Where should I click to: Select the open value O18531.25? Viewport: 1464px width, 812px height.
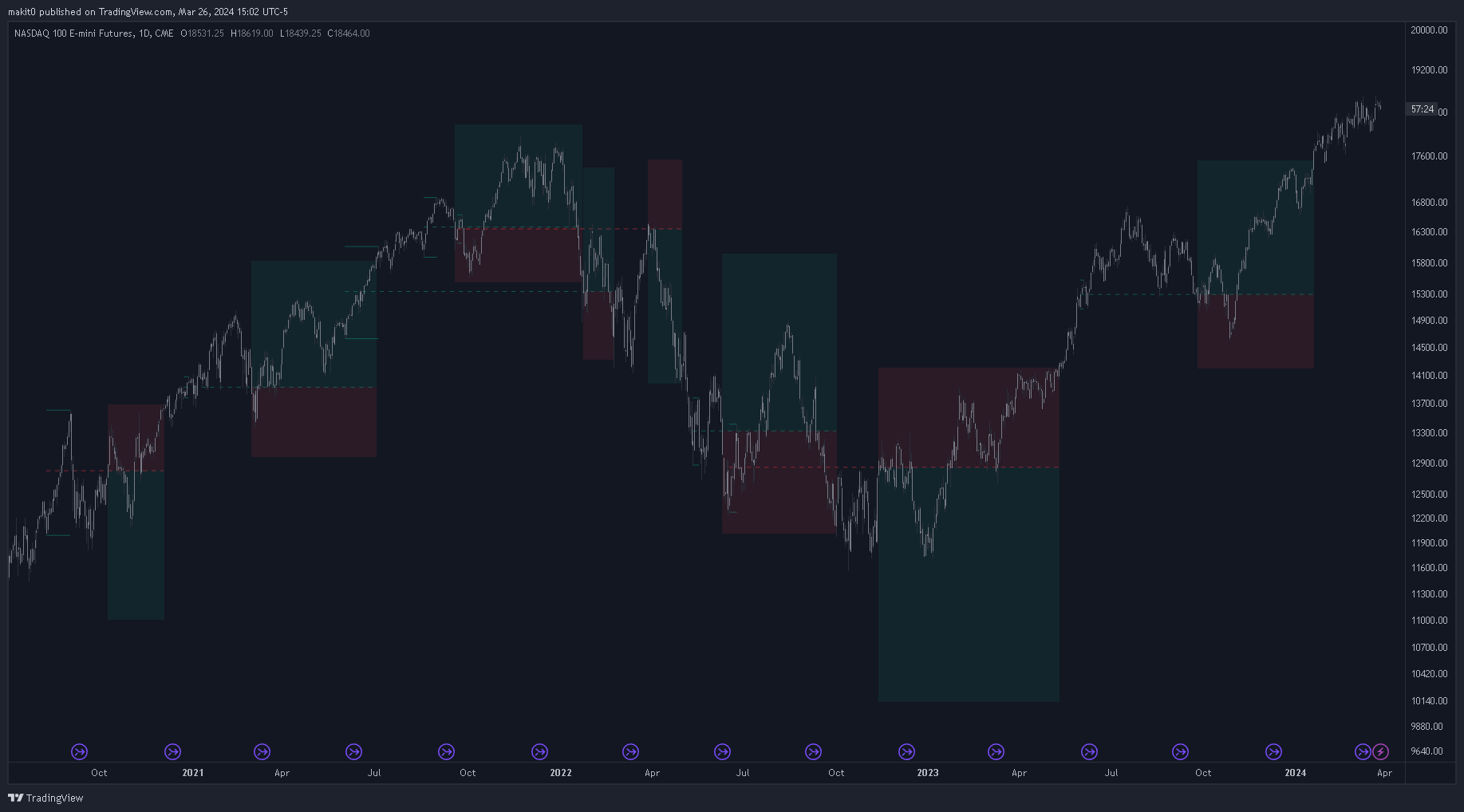[x=202, y=34]
